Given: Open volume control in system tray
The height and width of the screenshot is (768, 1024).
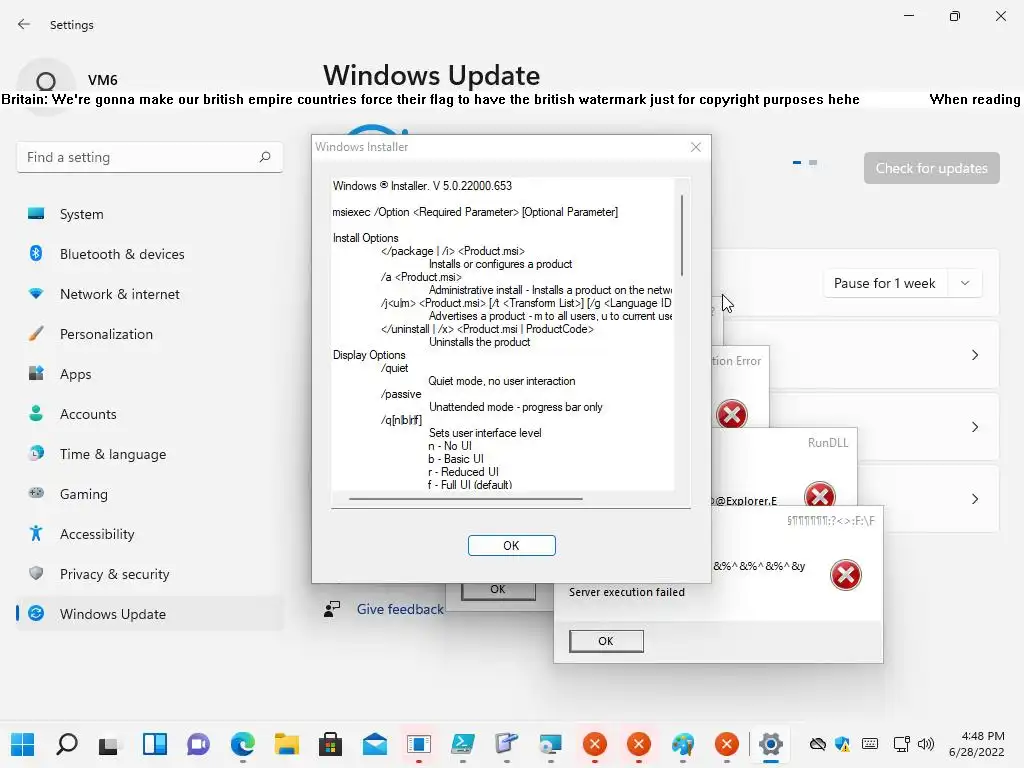Looking at the screenshot, I should click(x=925, y=744).
